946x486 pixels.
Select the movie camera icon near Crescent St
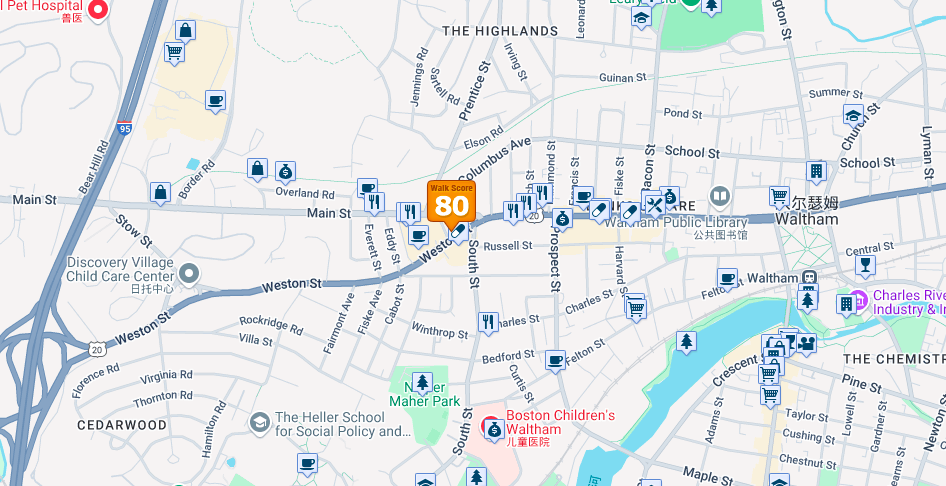(x=807, y=343)
